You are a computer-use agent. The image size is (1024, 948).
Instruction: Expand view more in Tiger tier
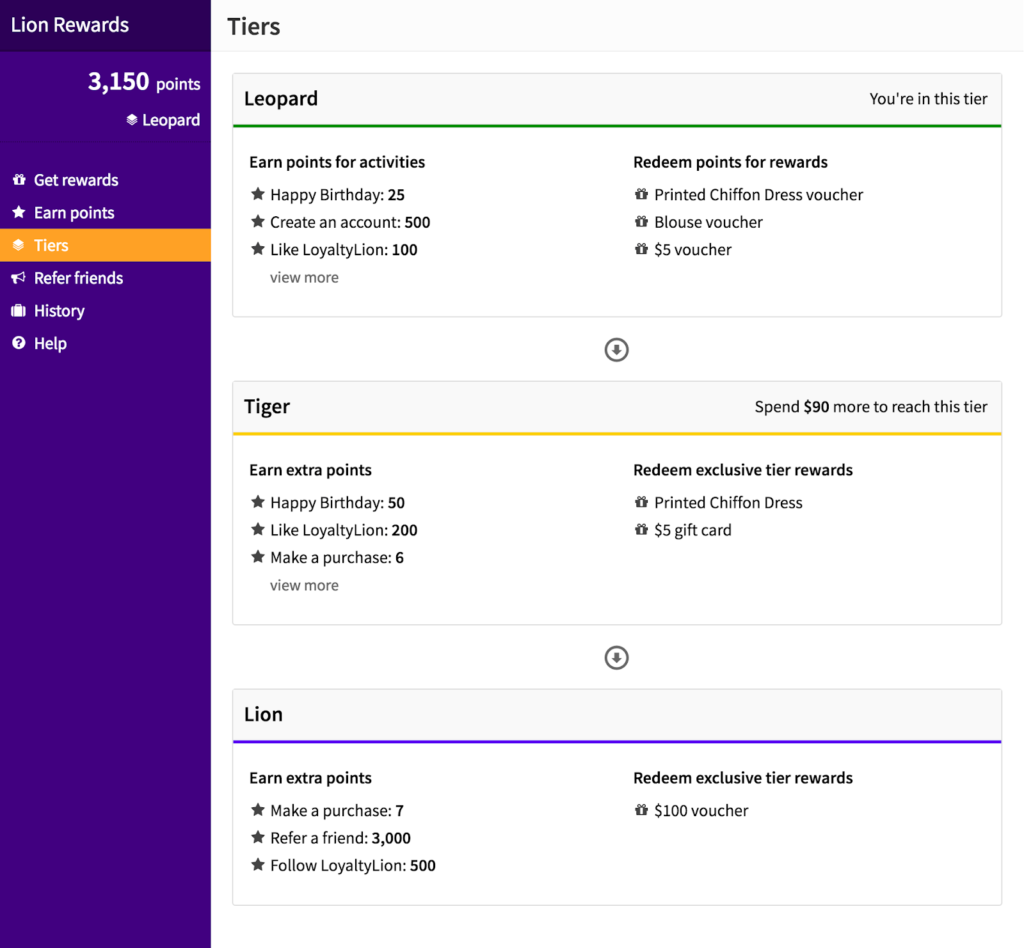[304, 585]
